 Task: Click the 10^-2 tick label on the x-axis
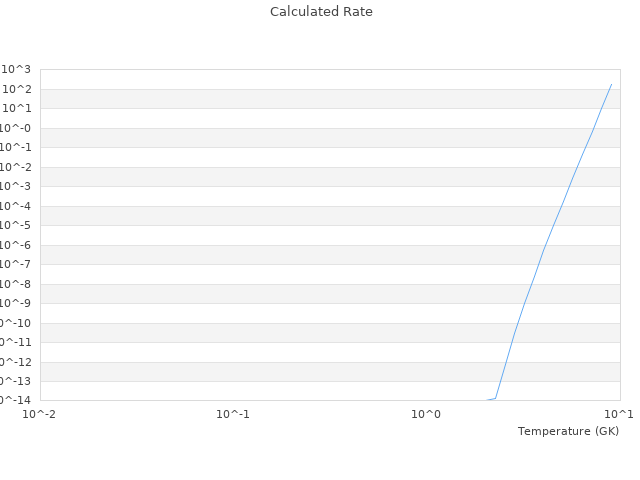tap(40, 413)
